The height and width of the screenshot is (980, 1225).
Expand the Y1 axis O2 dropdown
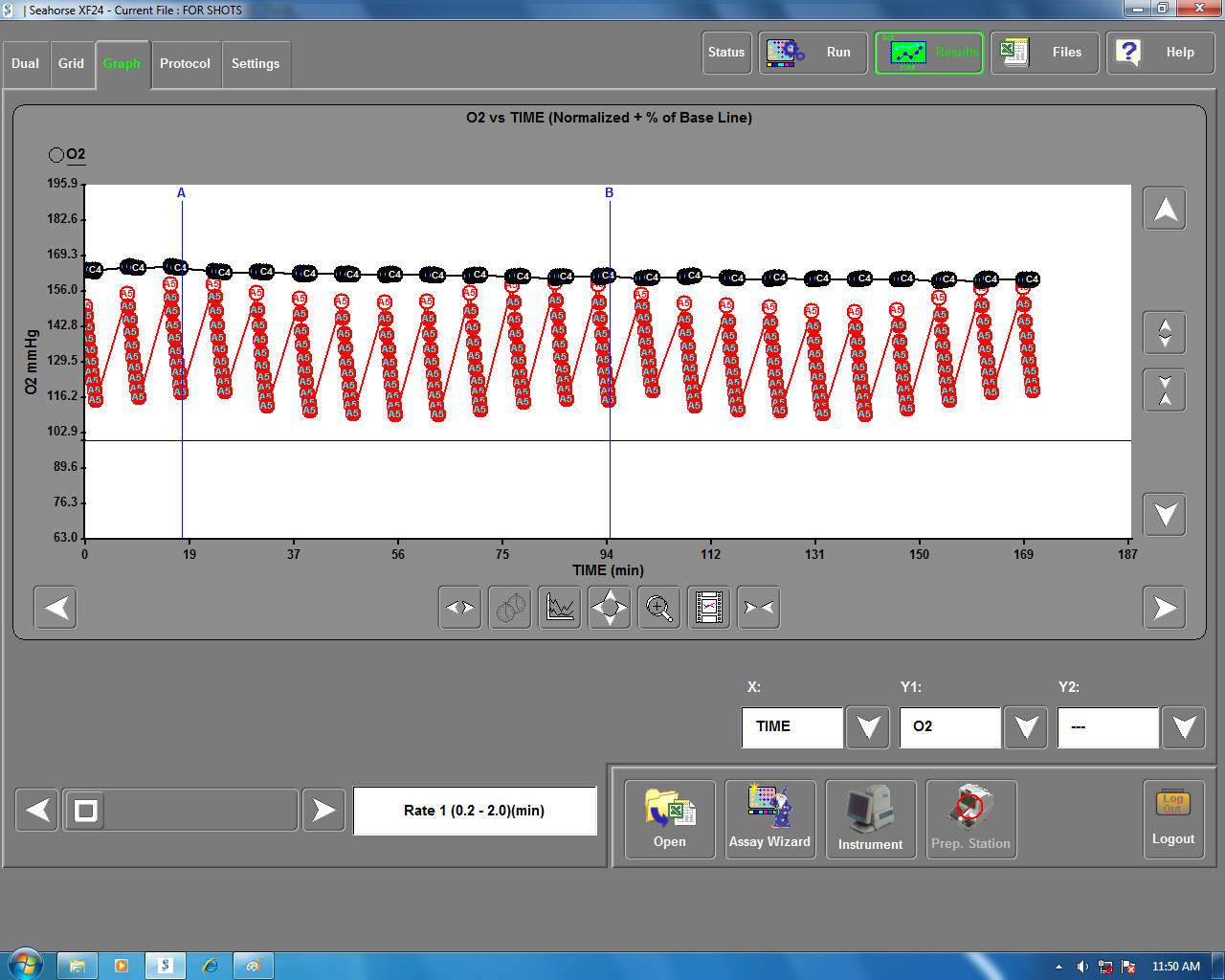pos(1026,727)
